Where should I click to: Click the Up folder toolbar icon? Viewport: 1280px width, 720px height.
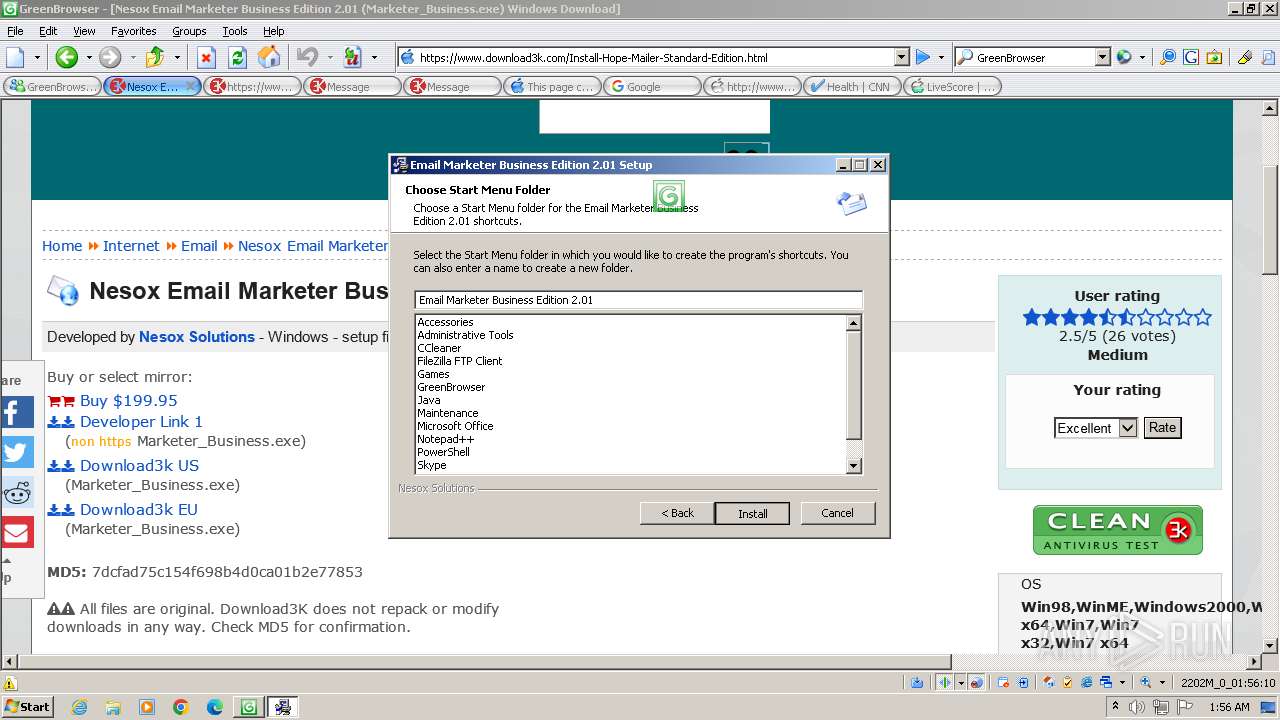155,57
